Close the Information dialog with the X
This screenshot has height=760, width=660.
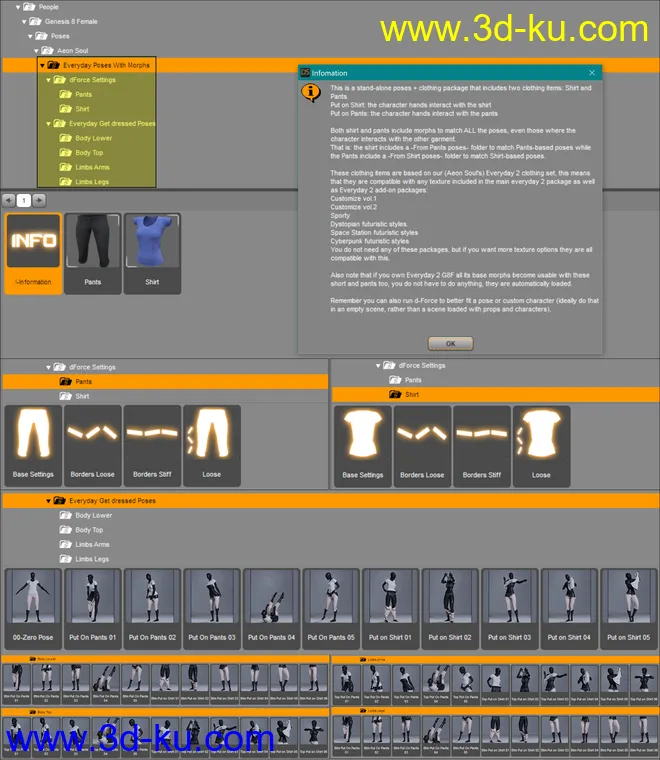(592, 73)
